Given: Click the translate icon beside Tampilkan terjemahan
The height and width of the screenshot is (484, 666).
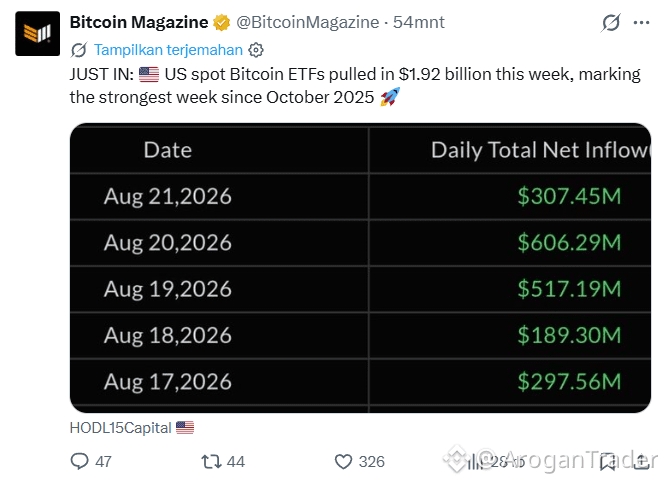Looking at the screenshot, I should pyautogui.click(x=79, y=50).
